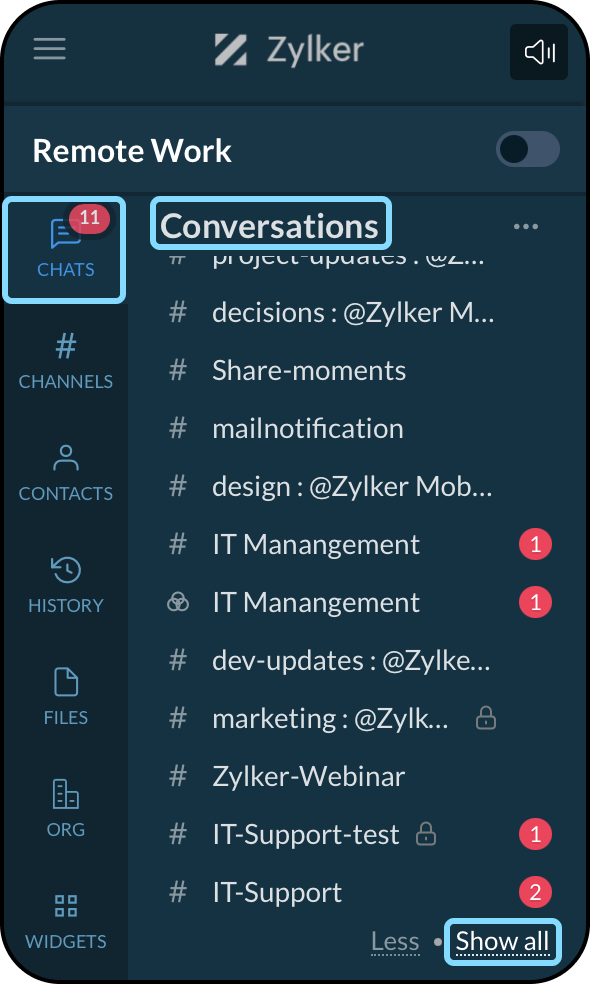590x984 pixels.
Task: Open the Channels hash icon in sidebar
Action: click(66, 346)
